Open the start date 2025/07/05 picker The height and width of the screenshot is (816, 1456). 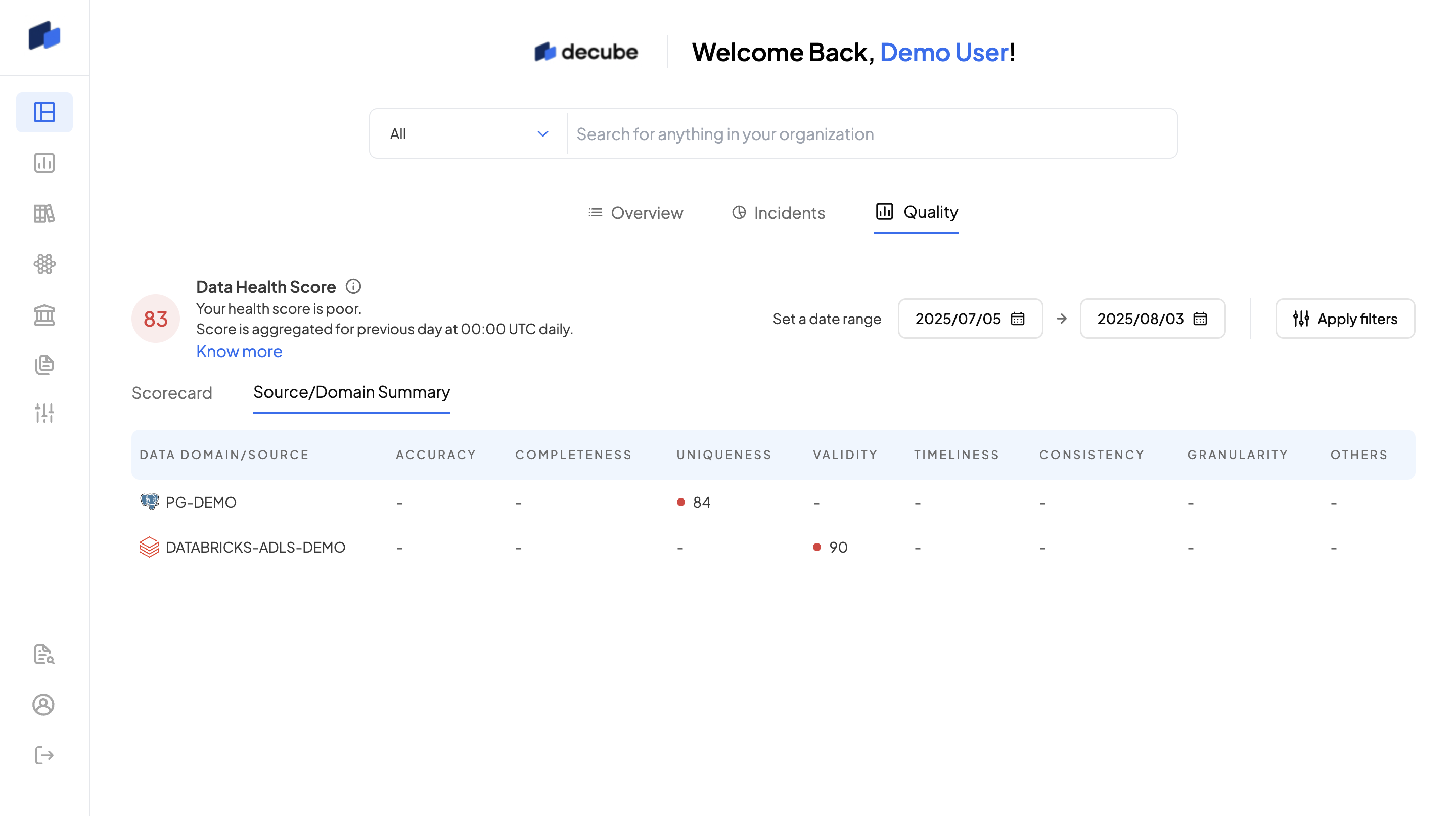(x=970, y=319)
